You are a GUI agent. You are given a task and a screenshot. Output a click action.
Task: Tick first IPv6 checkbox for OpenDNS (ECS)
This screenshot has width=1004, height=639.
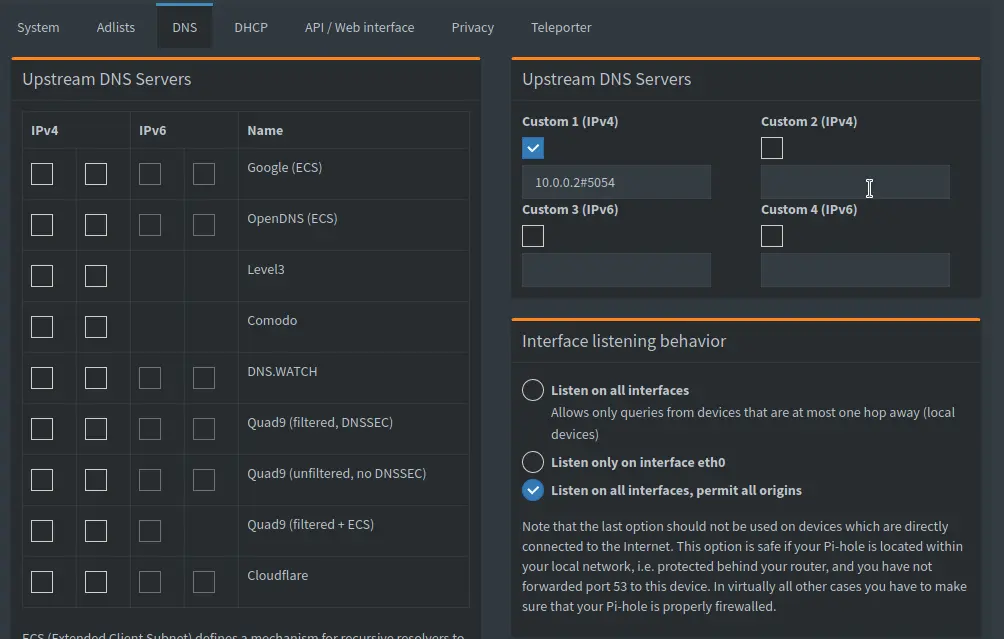pos(150,225)
